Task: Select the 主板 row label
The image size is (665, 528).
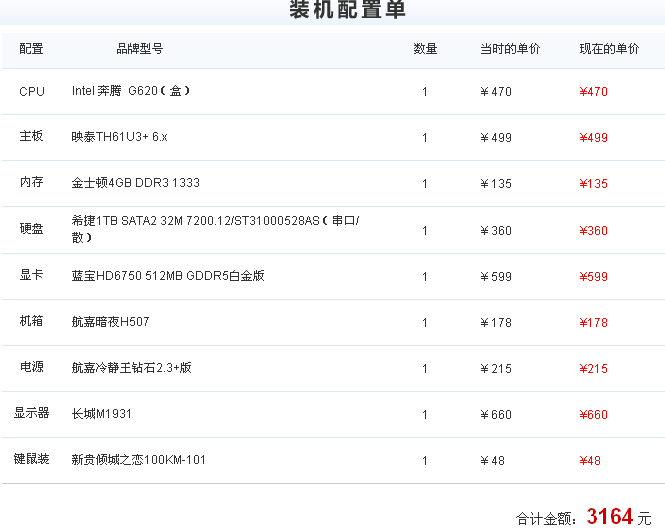Action: (x=31, y=136)
